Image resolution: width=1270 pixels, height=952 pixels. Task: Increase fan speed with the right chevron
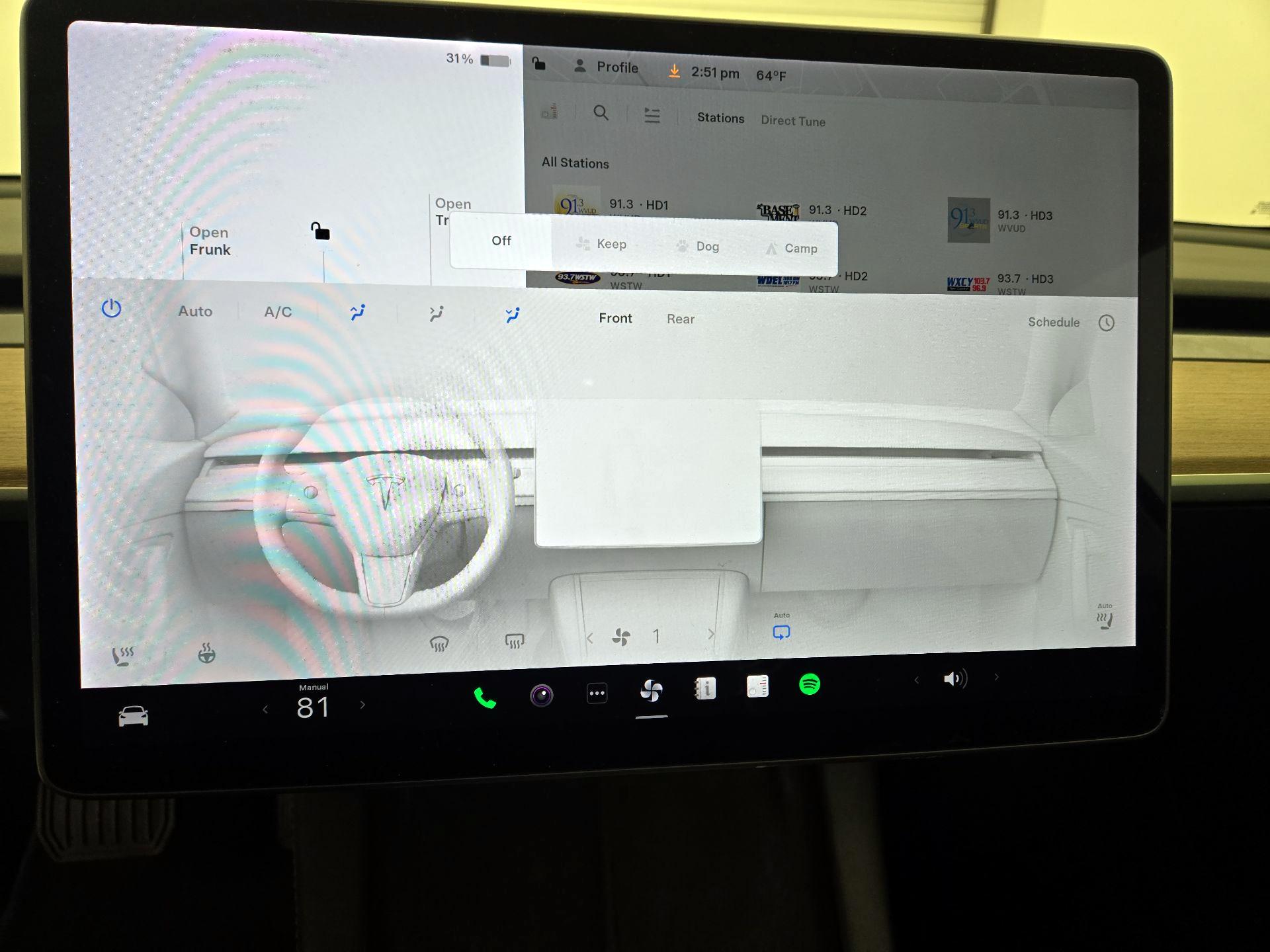tap(712, 635)
